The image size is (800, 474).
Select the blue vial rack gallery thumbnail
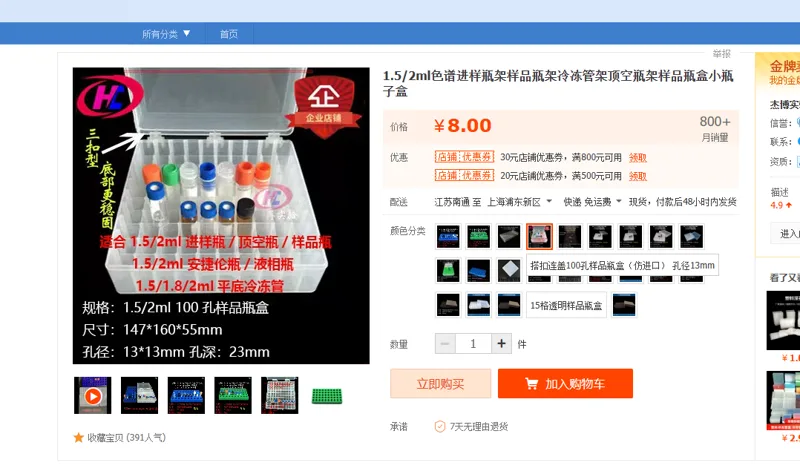point(186,395)
